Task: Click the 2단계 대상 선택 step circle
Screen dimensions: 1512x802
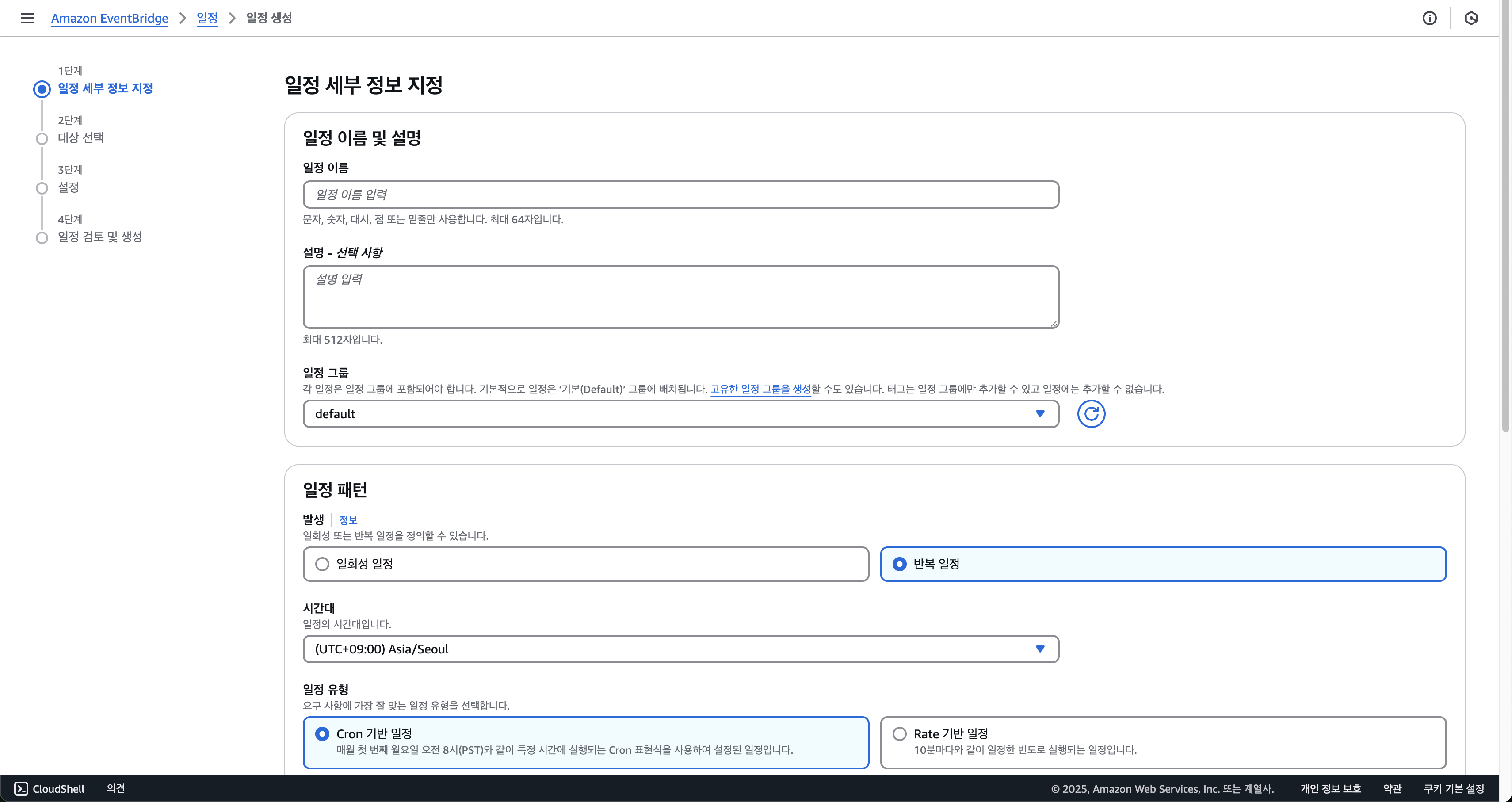Action: coord(42,139)
